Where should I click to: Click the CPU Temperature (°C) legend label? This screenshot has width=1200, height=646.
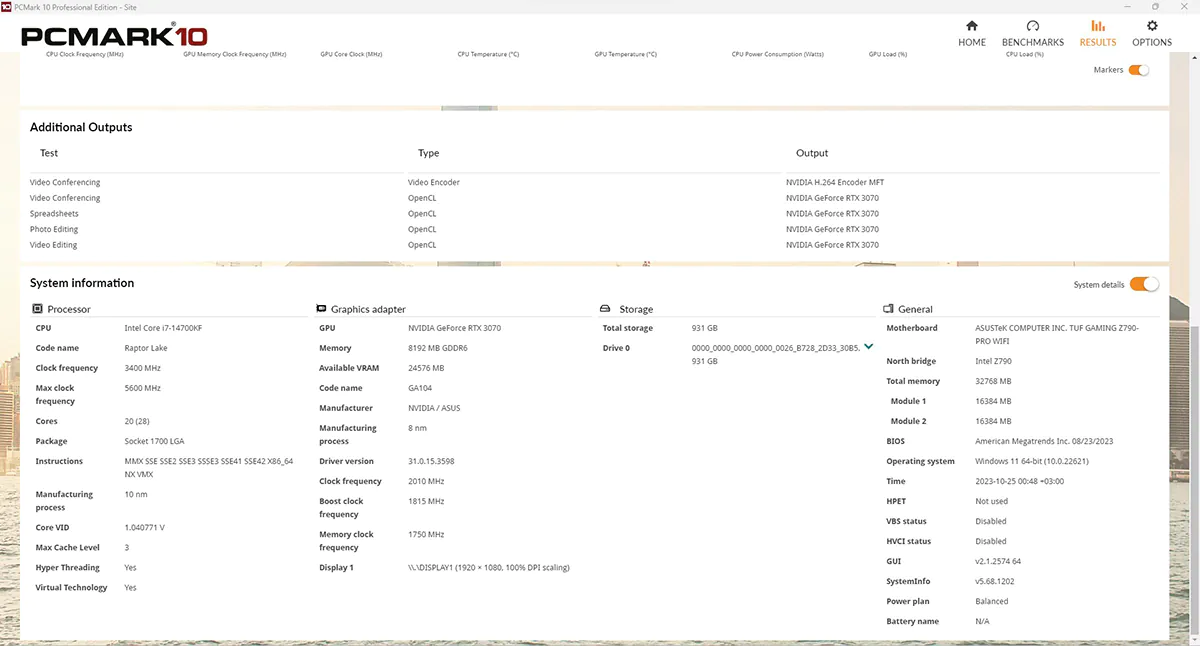coord(488,54)
